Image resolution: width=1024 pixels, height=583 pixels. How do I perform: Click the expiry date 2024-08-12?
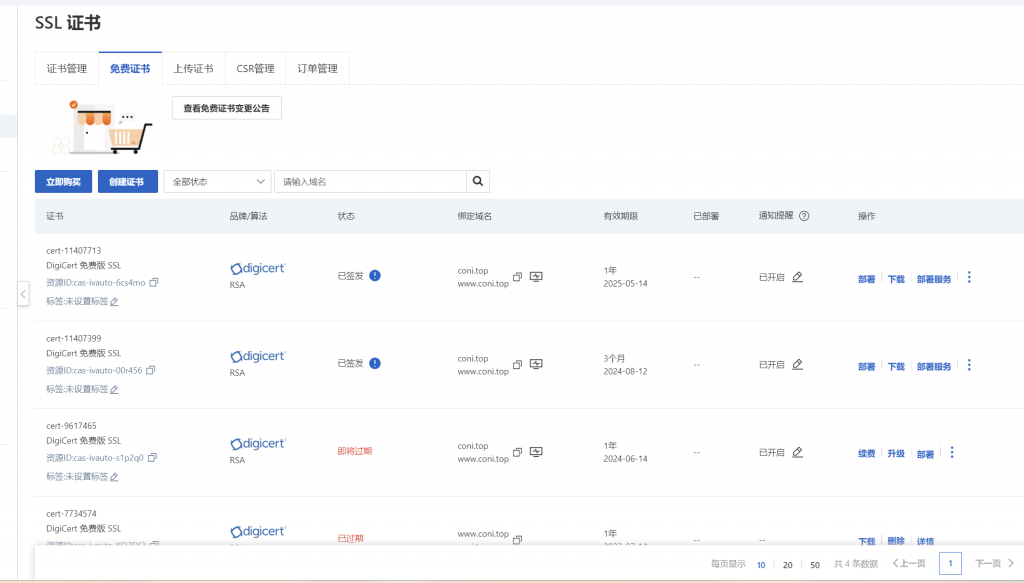point(626,371)
